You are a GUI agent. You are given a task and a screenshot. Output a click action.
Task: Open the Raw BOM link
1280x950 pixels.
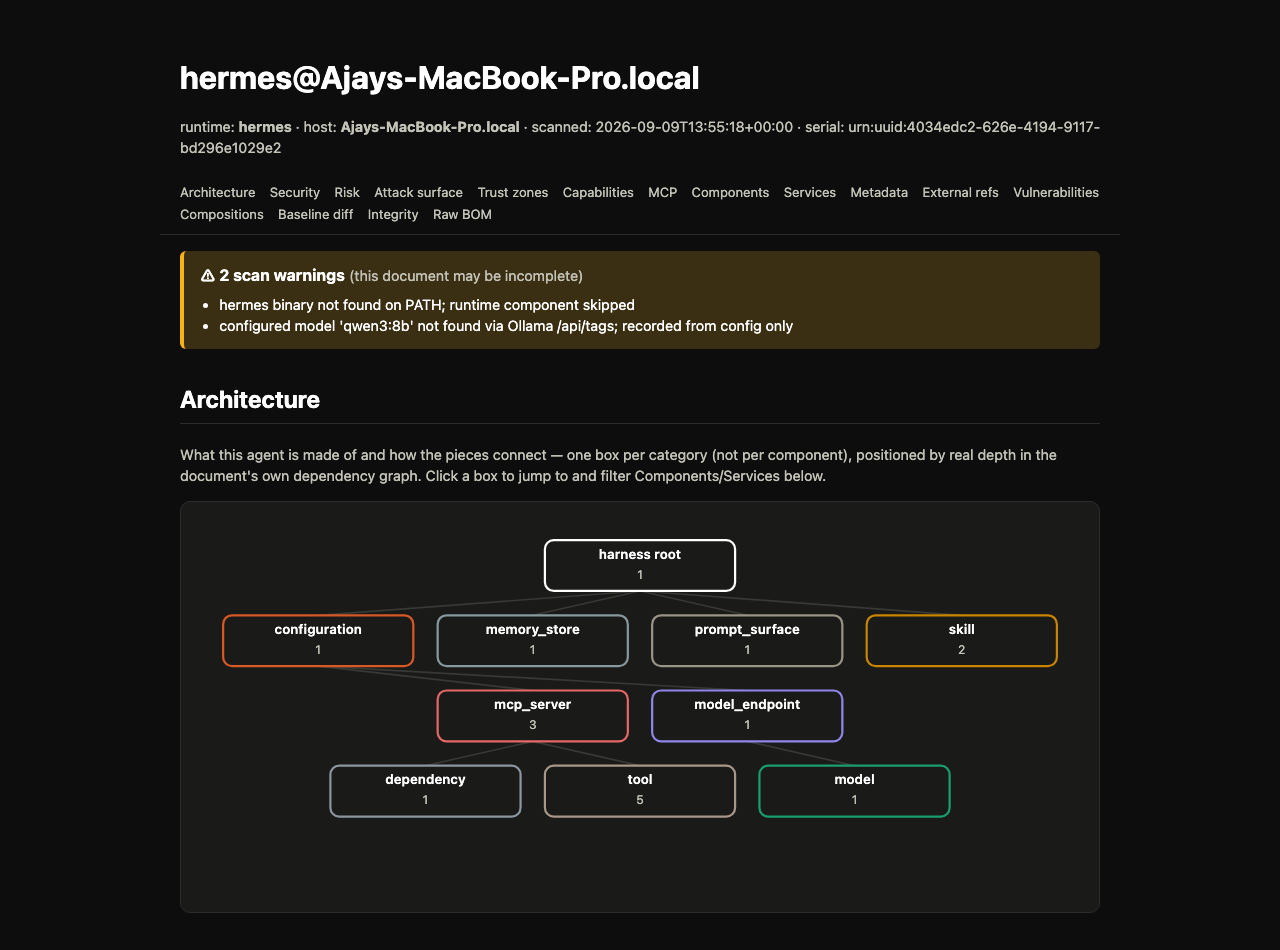point(462,214)
